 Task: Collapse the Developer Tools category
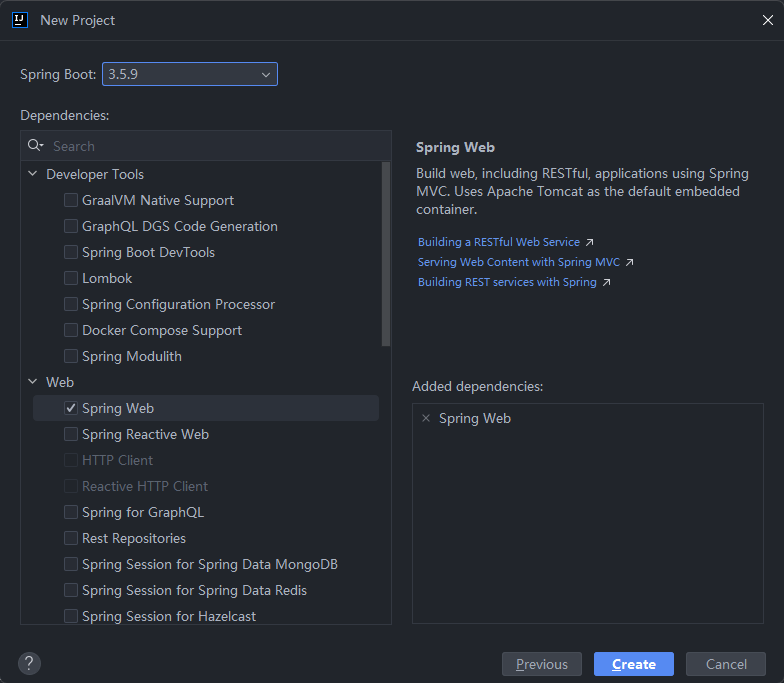[33, 174]
